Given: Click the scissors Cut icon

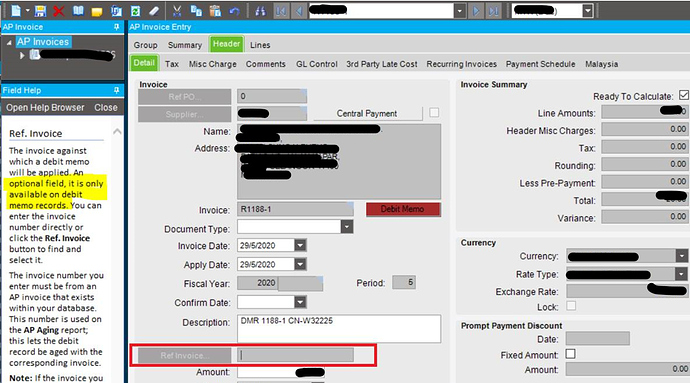Looking at the screenshot, I should point(177,11).
